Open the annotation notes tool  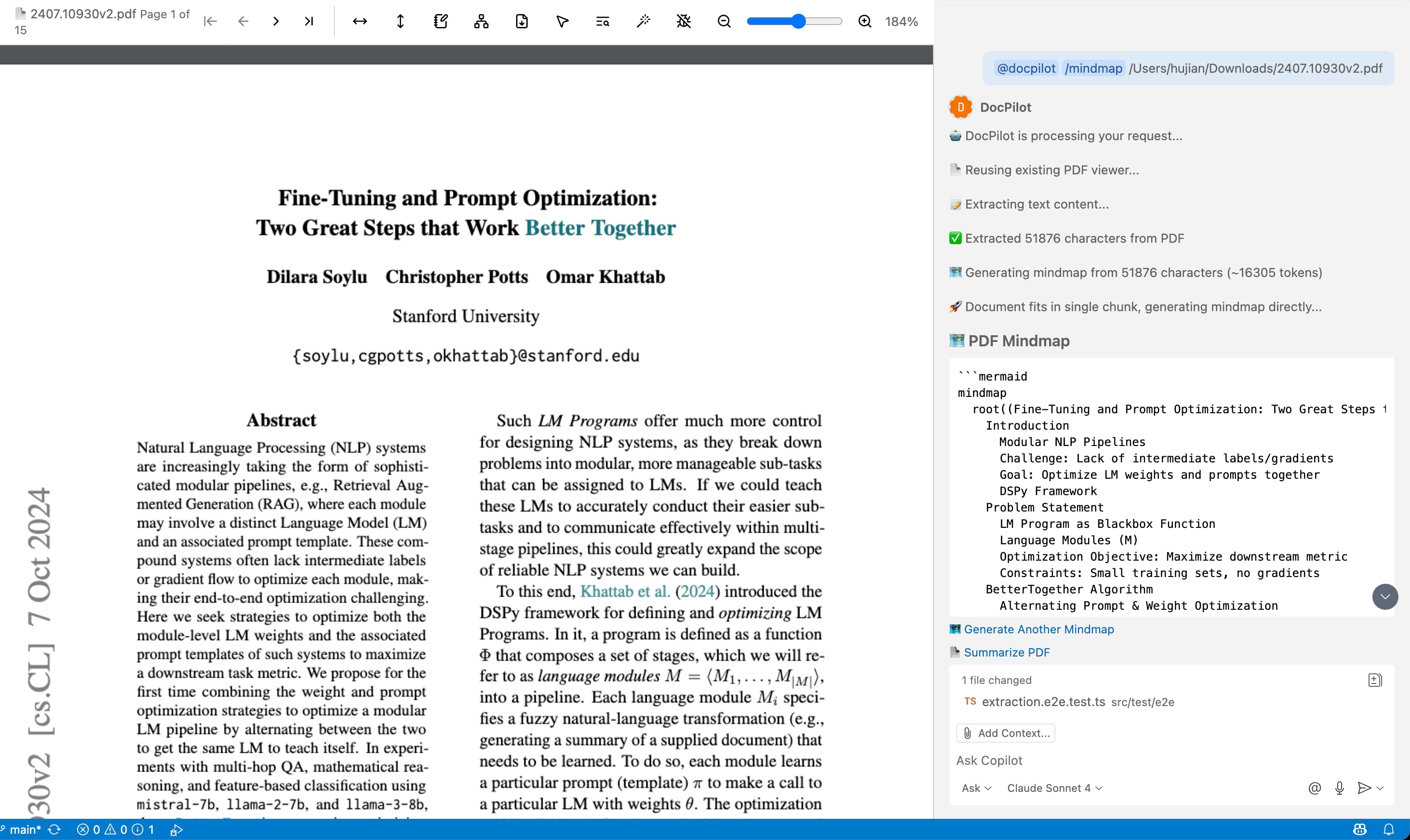[x=441, y=21]
